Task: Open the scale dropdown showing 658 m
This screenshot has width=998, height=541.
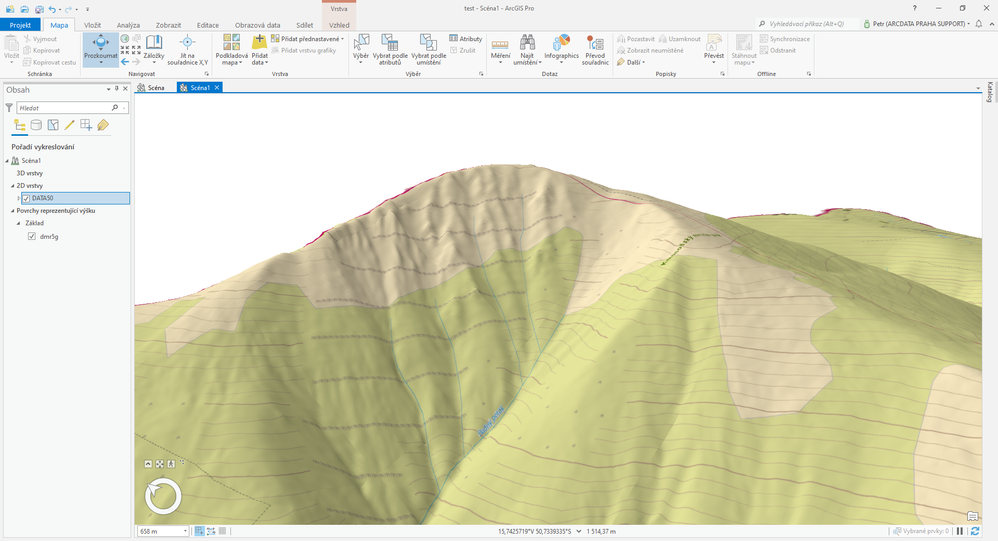Action: click(185, 531)
